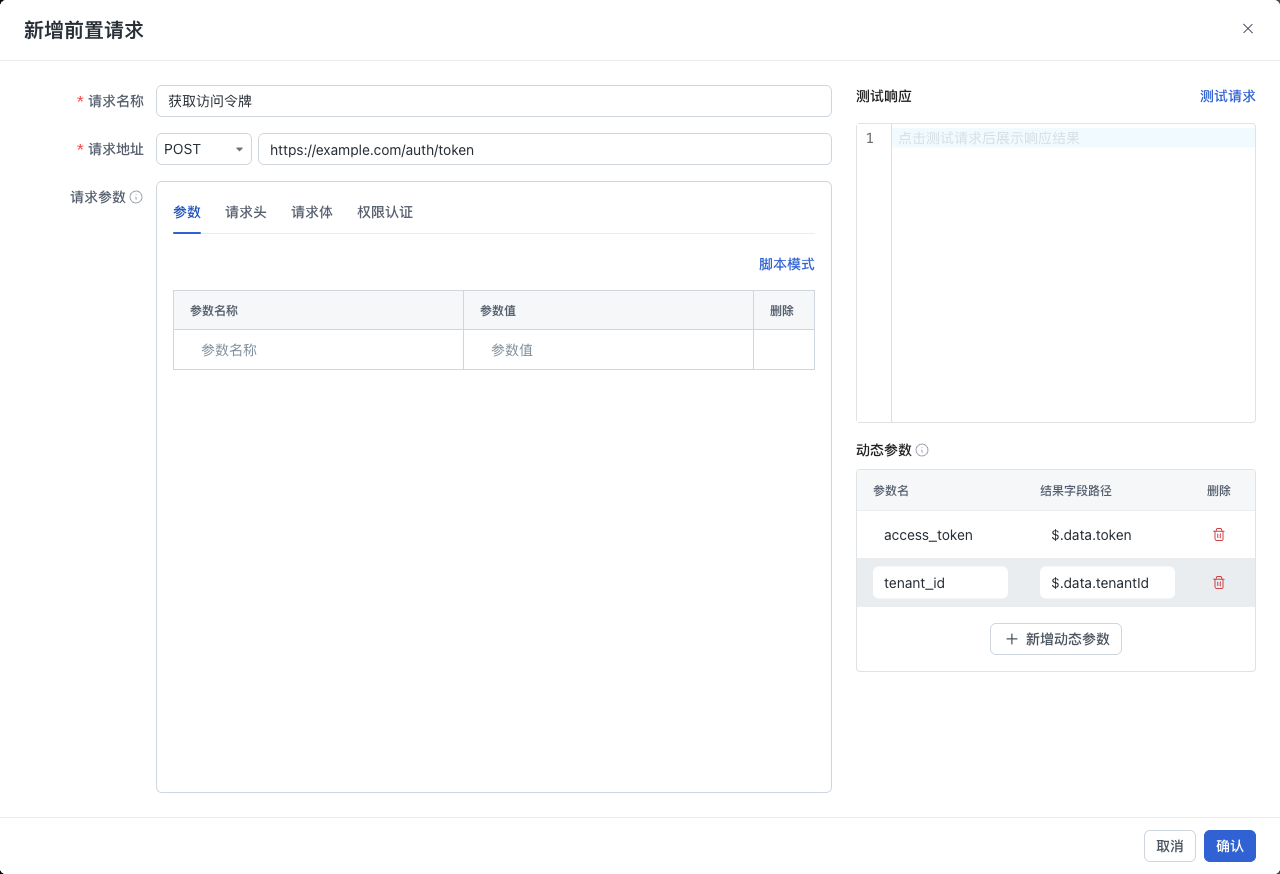Click the access_token parameter name cell
1280x874 pixels.
click(x=940, y=535)
